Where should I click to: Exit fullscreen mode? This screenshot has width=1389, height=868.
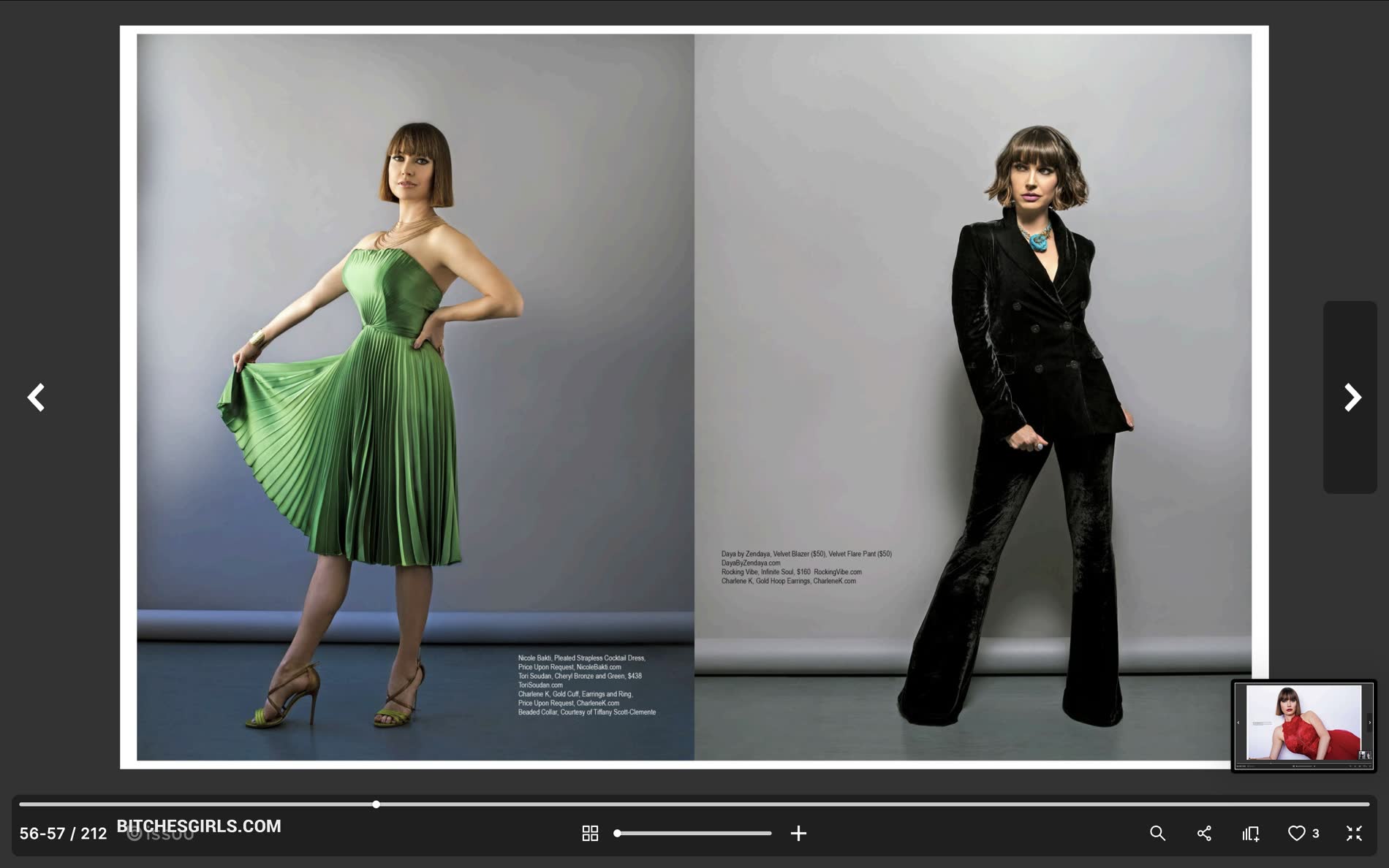(x=1354, y=833)
